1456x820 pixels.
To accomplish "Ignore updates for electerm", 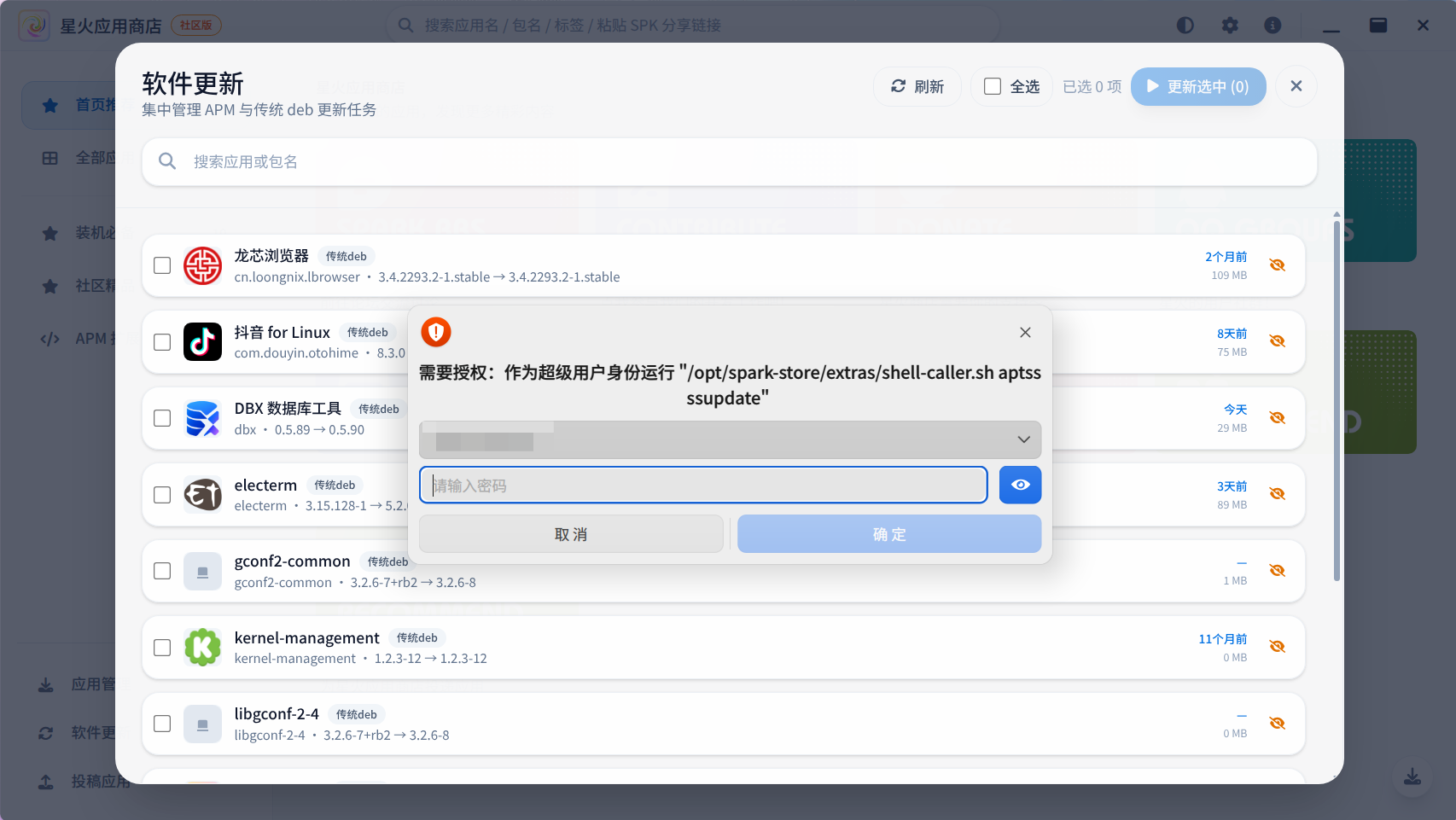I will [x=1277, y=494].
